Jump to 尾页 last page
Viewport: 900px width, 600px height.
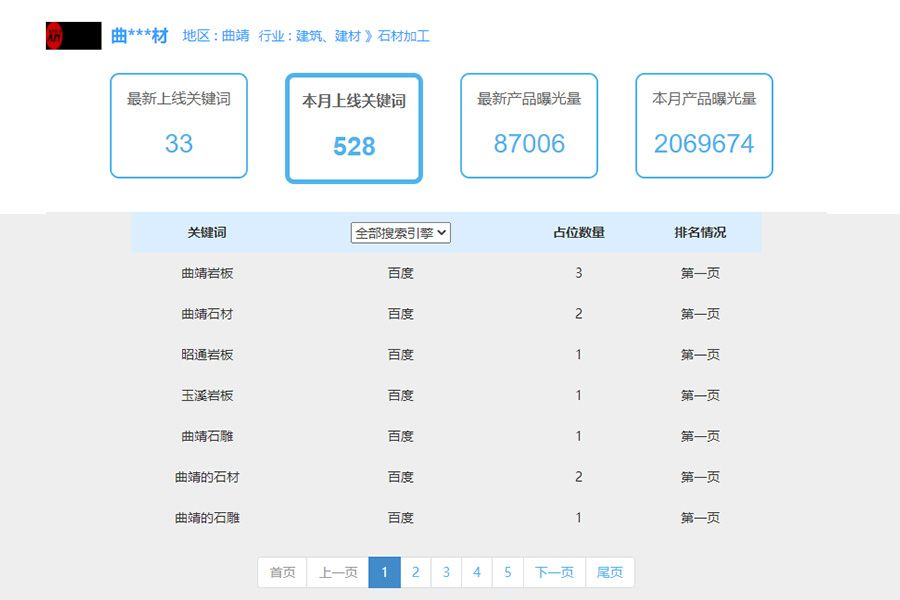(610, 572)
